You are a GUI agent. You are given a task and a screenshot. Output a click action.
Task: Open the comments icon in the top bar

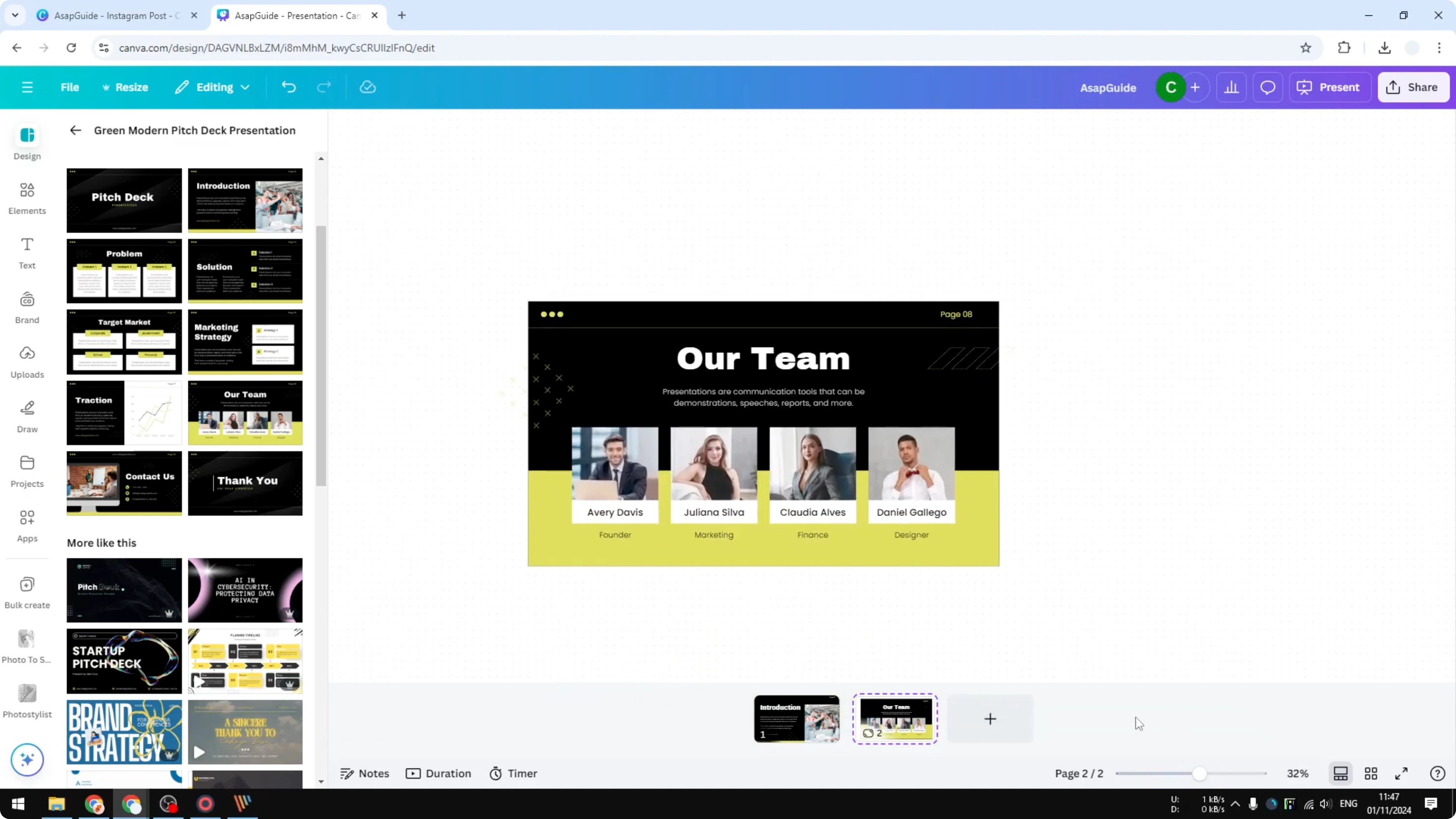pyautogui.click(x=1267, y=87)
